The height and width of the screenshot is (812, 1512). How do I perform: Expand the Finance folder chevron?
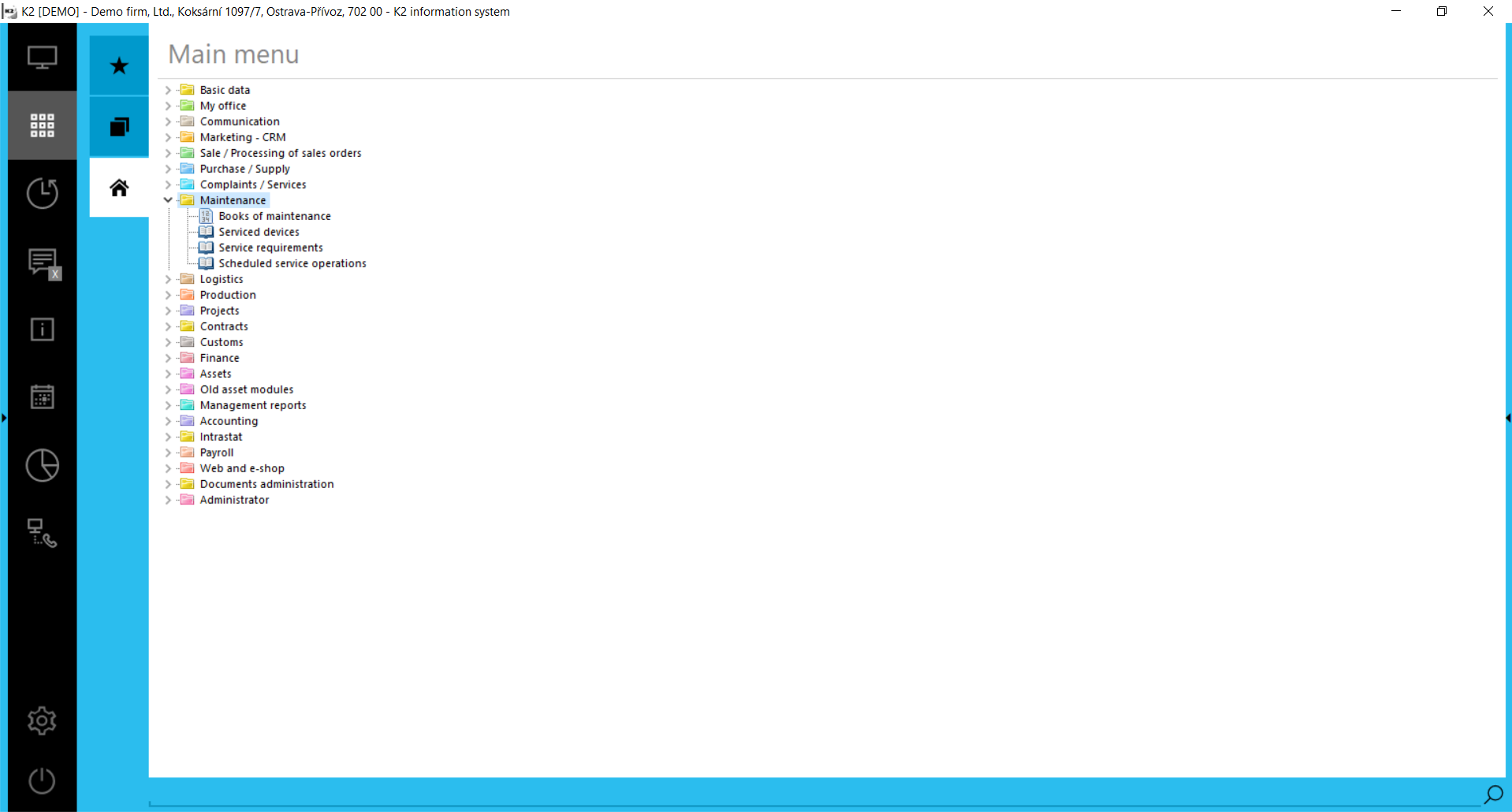168,358
